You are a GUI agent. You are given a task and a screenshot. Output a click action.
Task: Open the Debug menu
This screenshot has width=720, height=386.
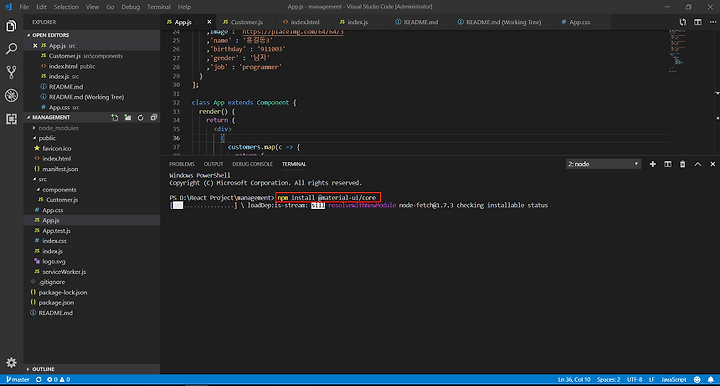coord(131,7)
